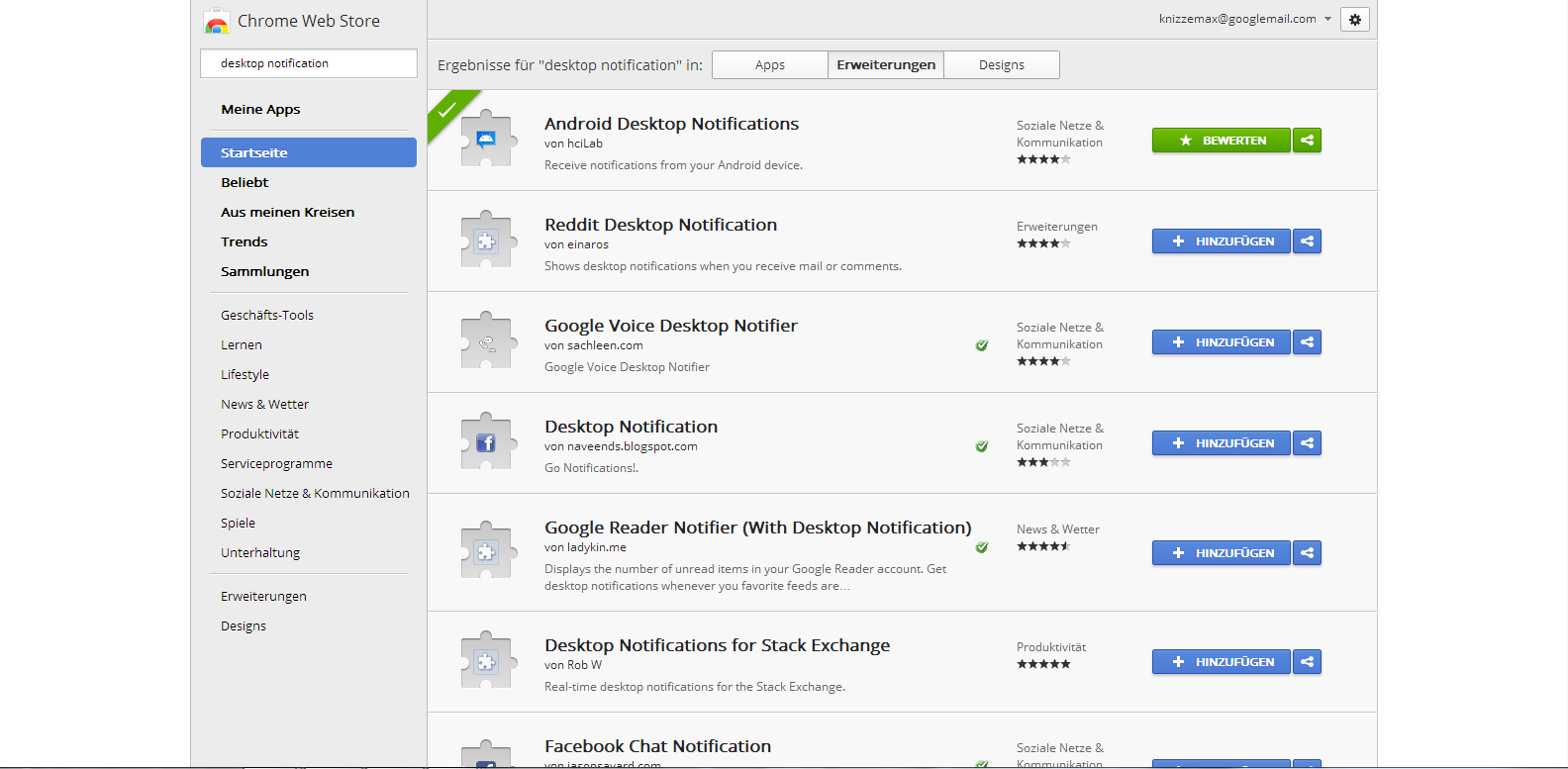Share Reddit Desktop Notification via share icon
Image resolution: width=1568 pixels, height=769 pixels.
point(1307,241)
